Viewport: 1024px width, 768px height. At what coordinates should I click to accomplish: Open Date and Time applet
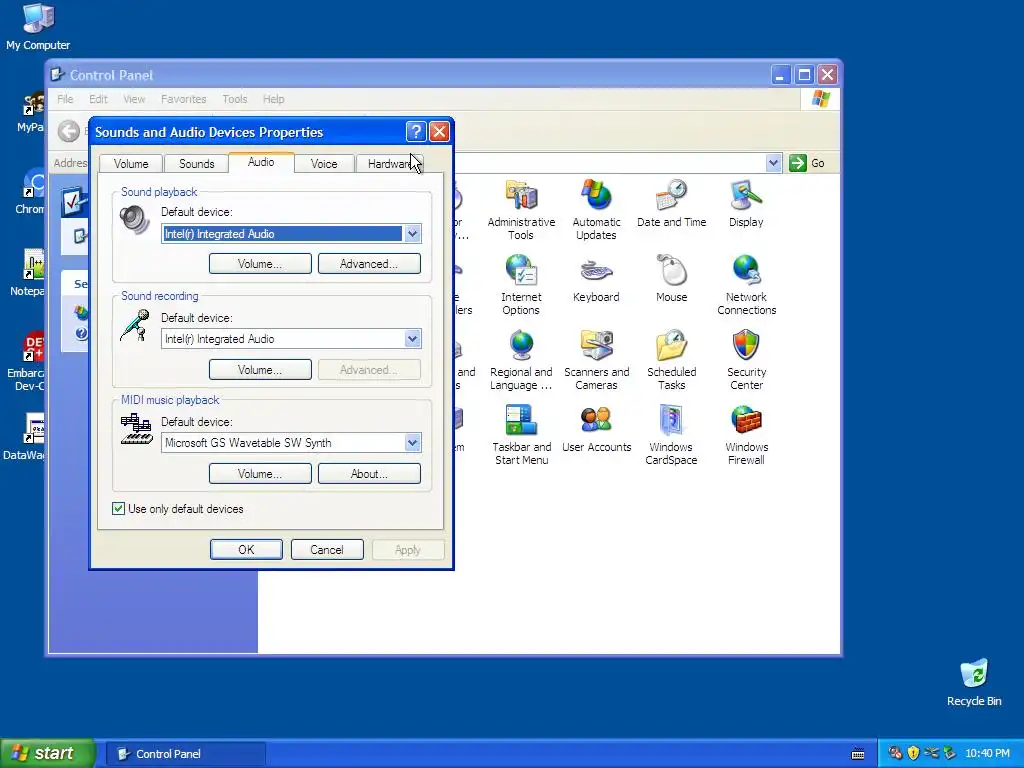(x=671, y=203)
